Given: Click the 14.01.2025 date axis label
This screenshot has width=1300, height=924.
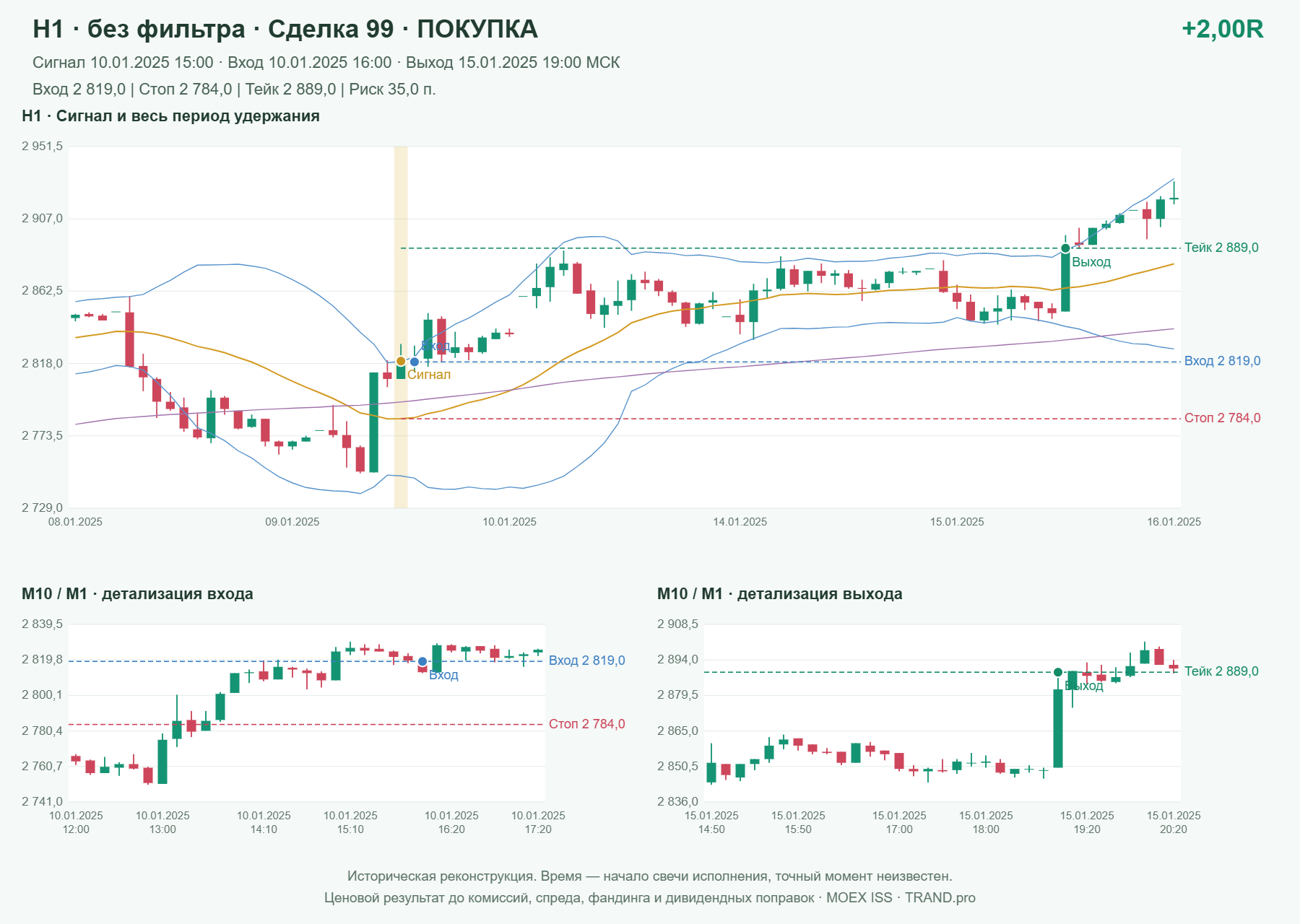Looking at the screenshot, I should [x=740, y=522].
